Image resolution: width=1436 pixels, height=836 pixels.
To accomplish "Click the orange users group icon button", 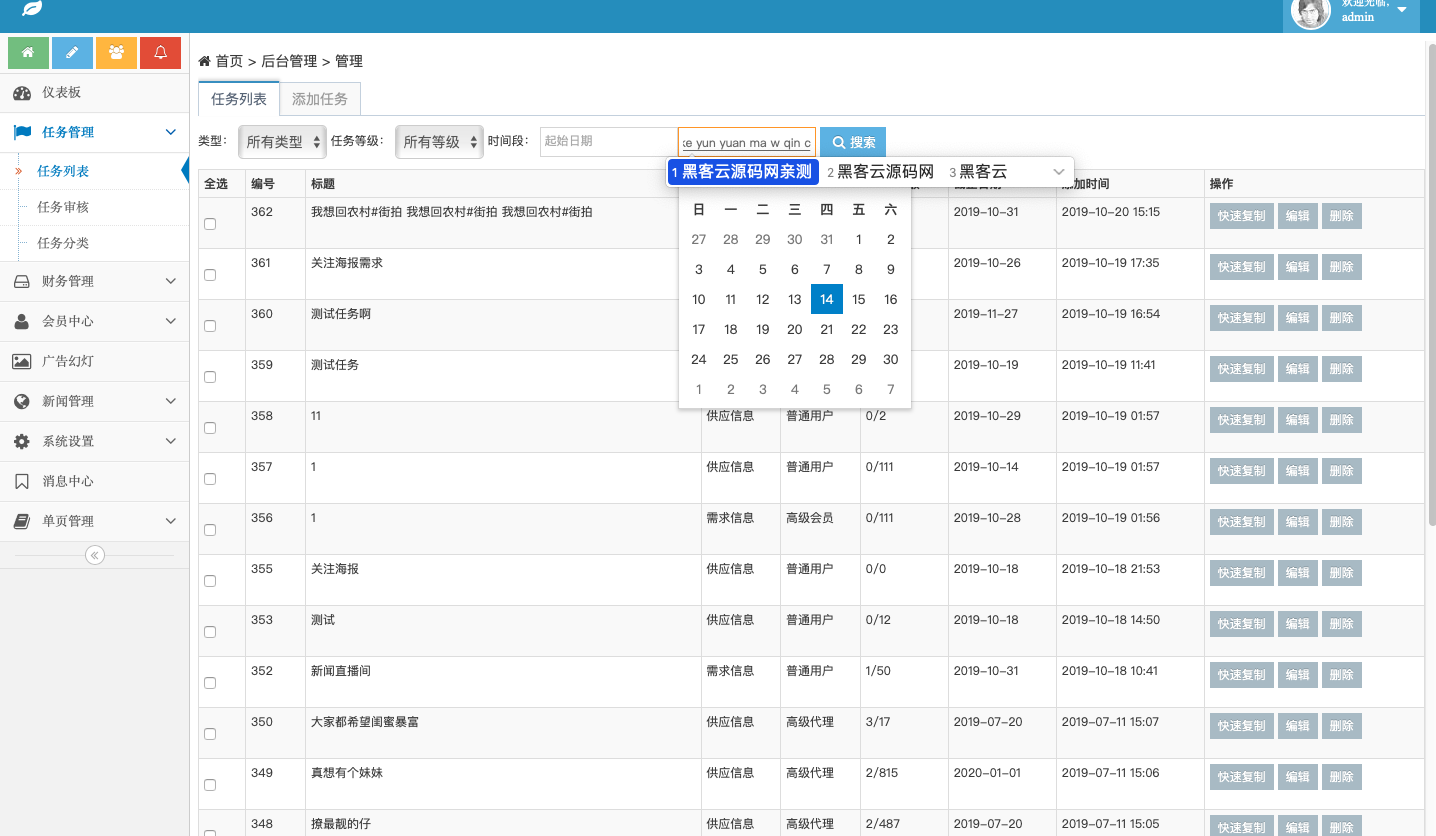I will click(x=116, y=53).
